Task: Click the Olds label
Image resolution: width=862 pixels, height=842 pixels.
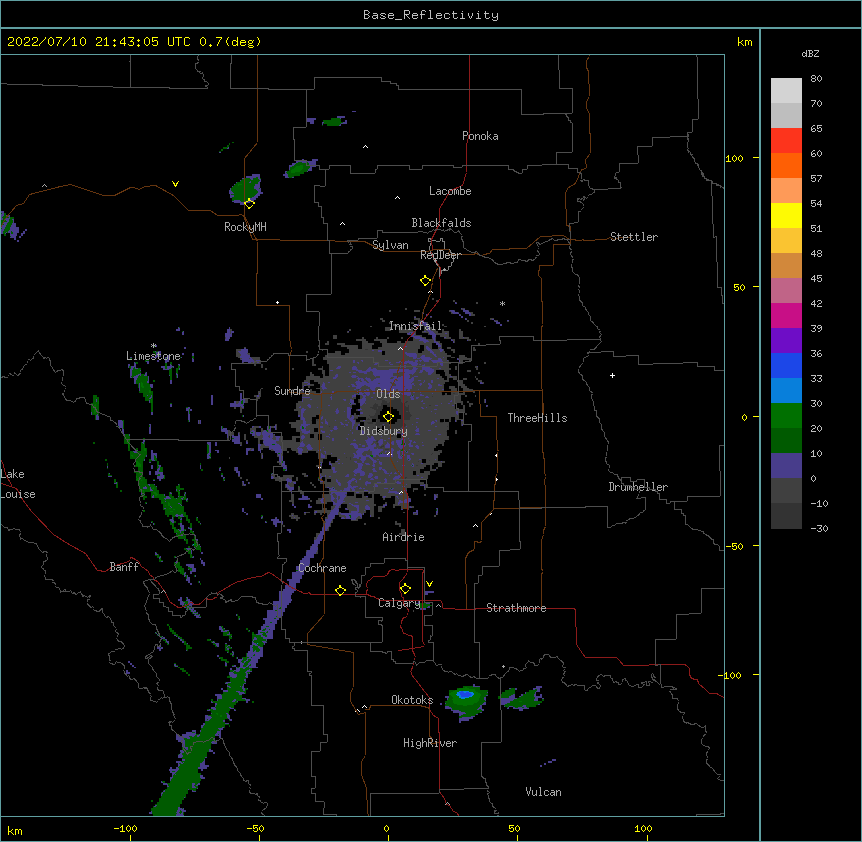Action: click(388, 394)
